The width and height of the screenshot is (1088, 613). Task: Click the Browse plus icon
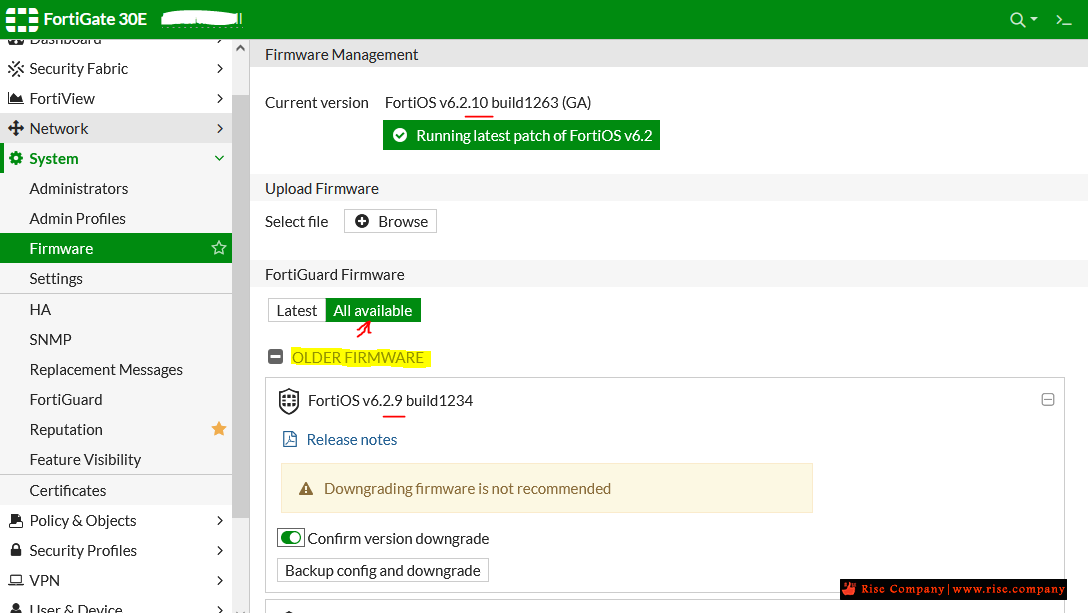tap(362, 221)
